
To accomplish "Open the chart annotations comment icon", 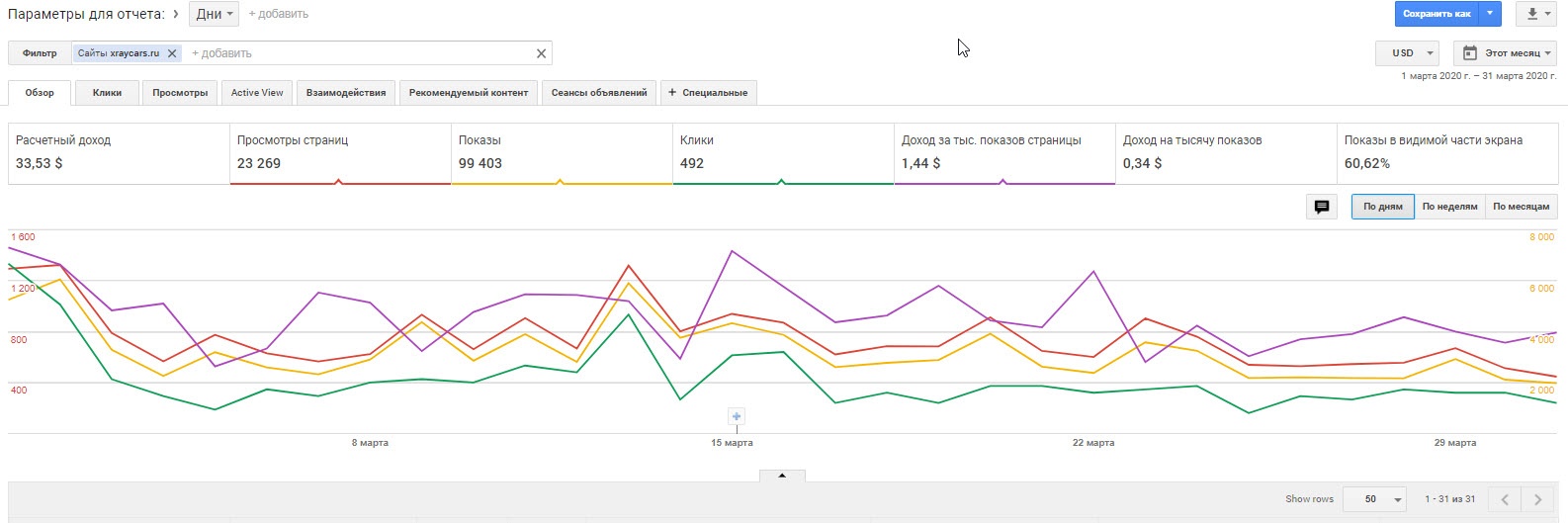I will pyautogui.click(x=1321, y=207).
